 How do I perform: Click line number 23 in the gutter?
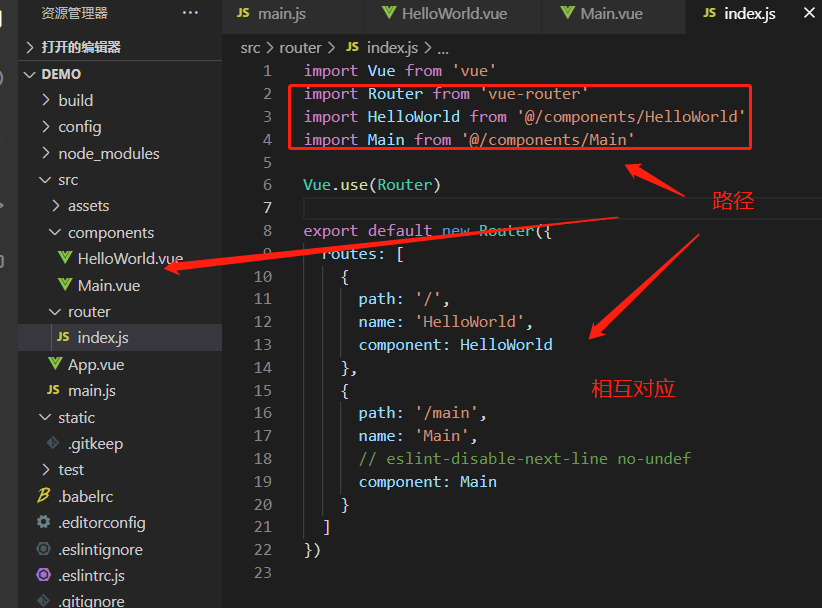point(263,573)
